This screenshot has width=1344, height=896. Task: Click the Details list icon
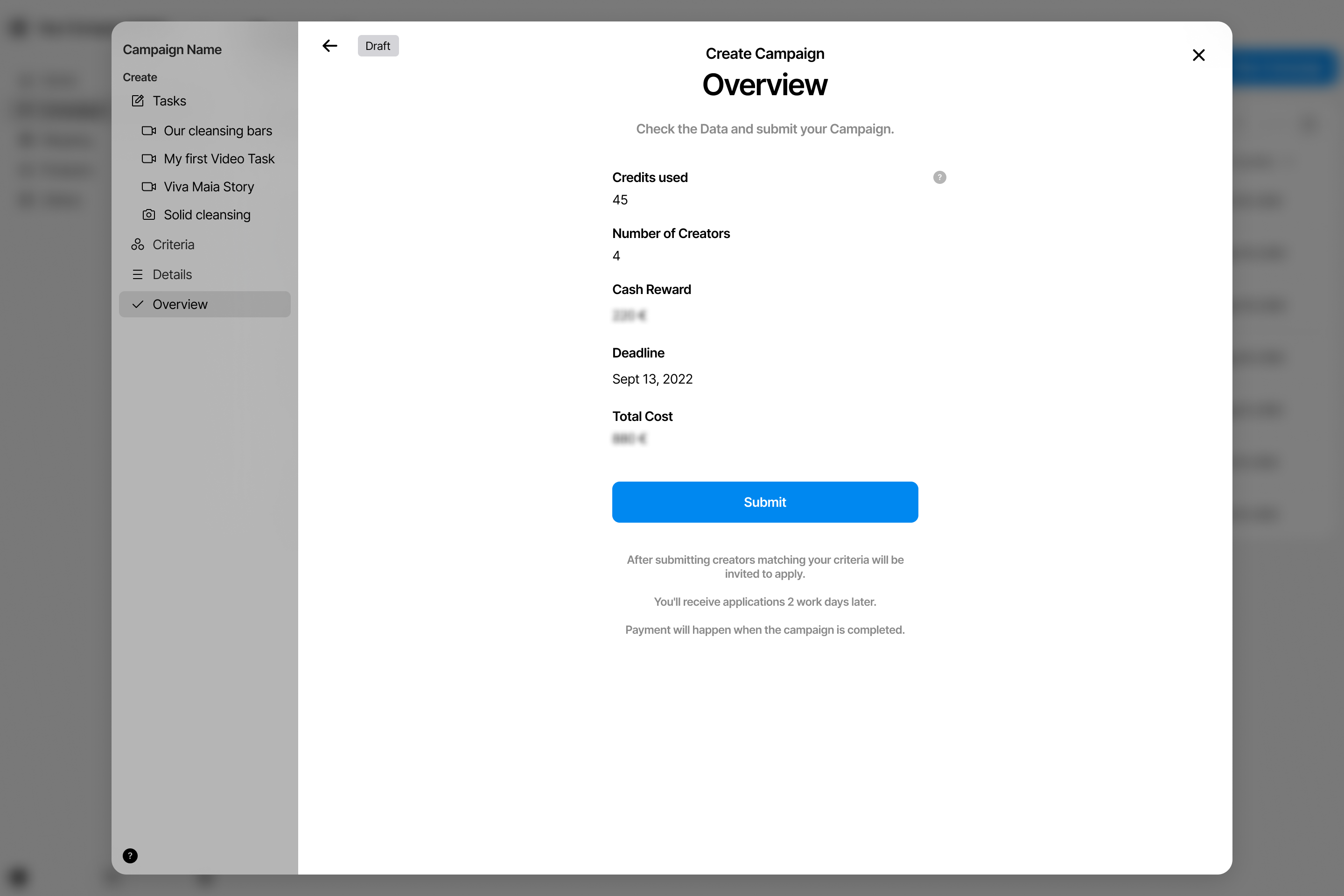tap(138, 274)
